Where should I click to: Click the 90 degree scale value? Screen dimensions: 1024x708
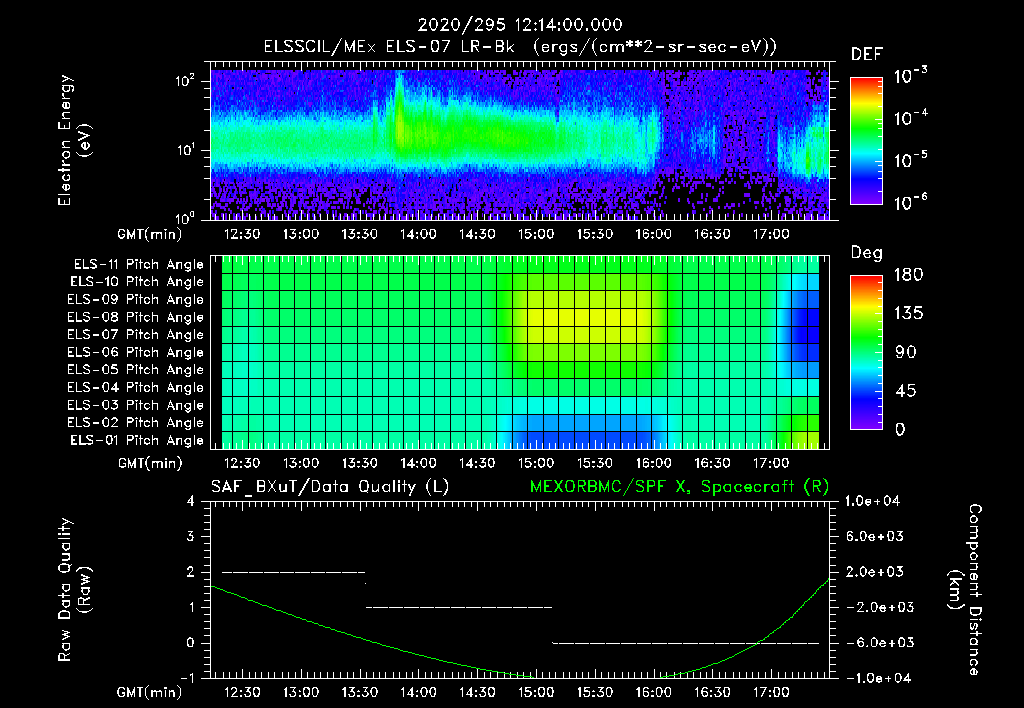click(x=905, y=352)
